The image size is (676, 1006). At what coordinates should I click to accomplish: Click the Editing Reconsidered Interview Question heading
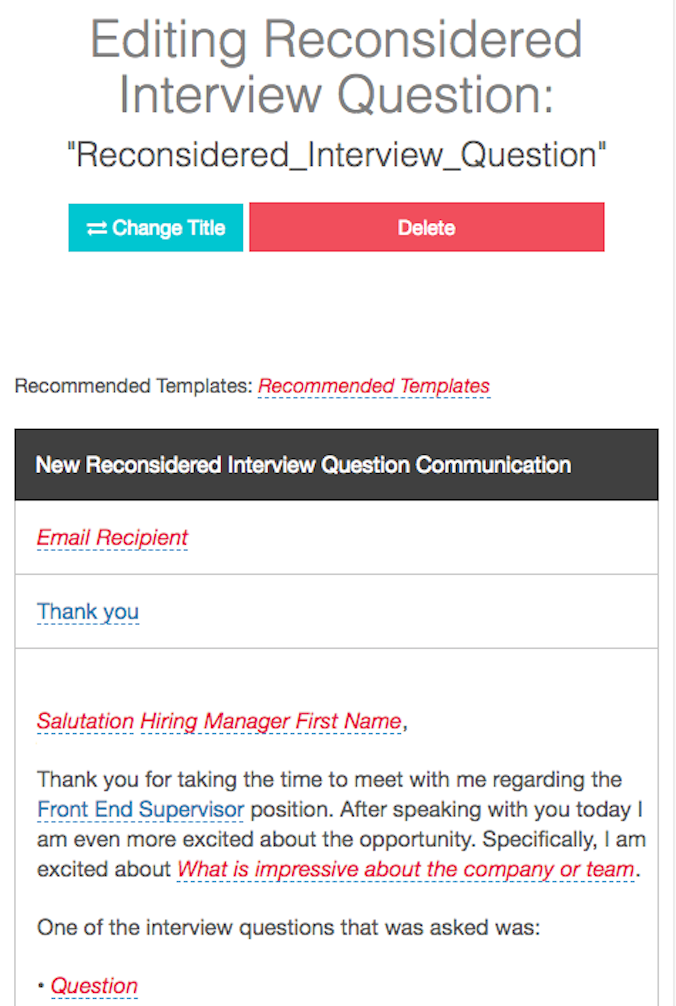point(336,68)
